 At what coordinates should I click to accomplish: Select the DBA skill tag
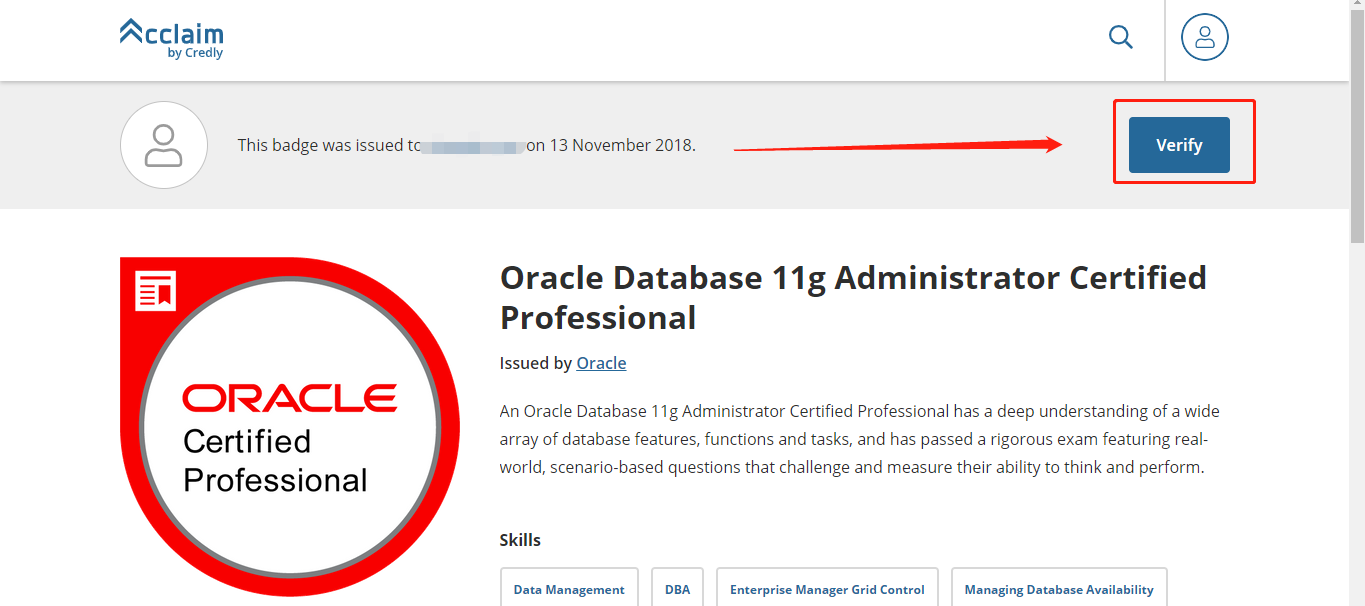pos(677,589)
